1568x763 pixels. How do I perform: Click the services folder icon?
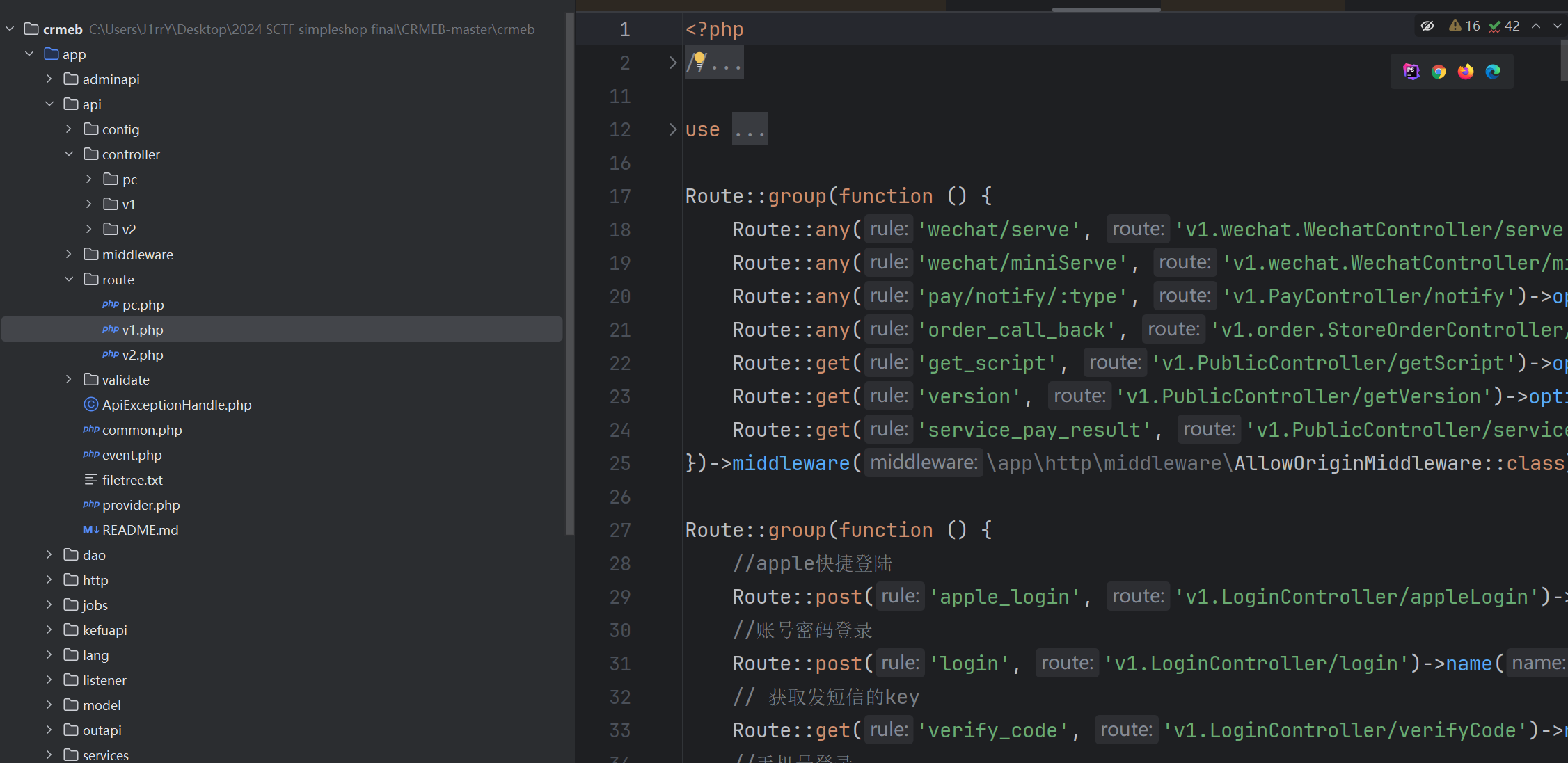click(71, 755)
